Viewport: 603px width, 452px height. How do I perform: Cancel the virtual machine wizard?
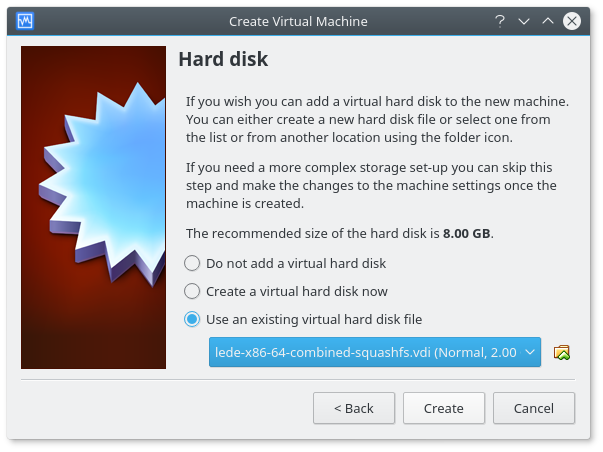533,408
